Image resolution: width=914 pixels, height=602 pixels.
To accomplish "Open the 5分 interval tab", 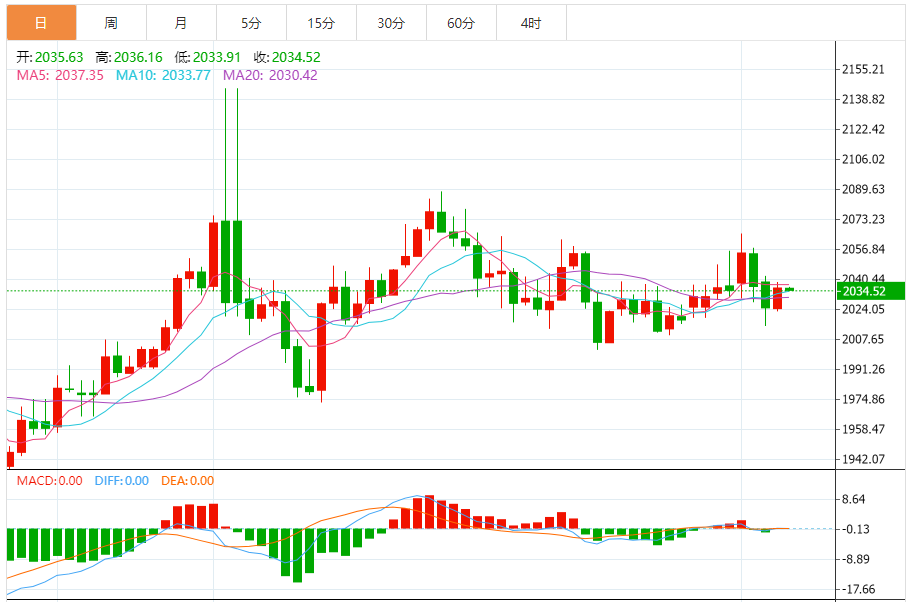I will (251, 23).
